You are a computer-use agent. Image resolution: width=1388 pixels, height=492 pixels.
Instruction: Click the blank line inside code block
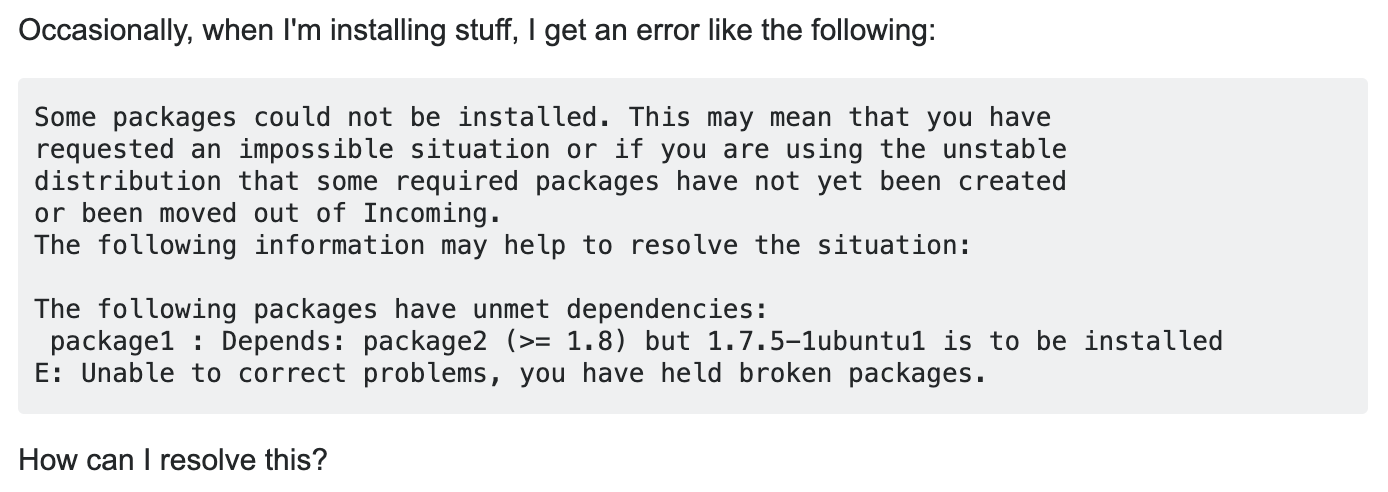point(692,277)
